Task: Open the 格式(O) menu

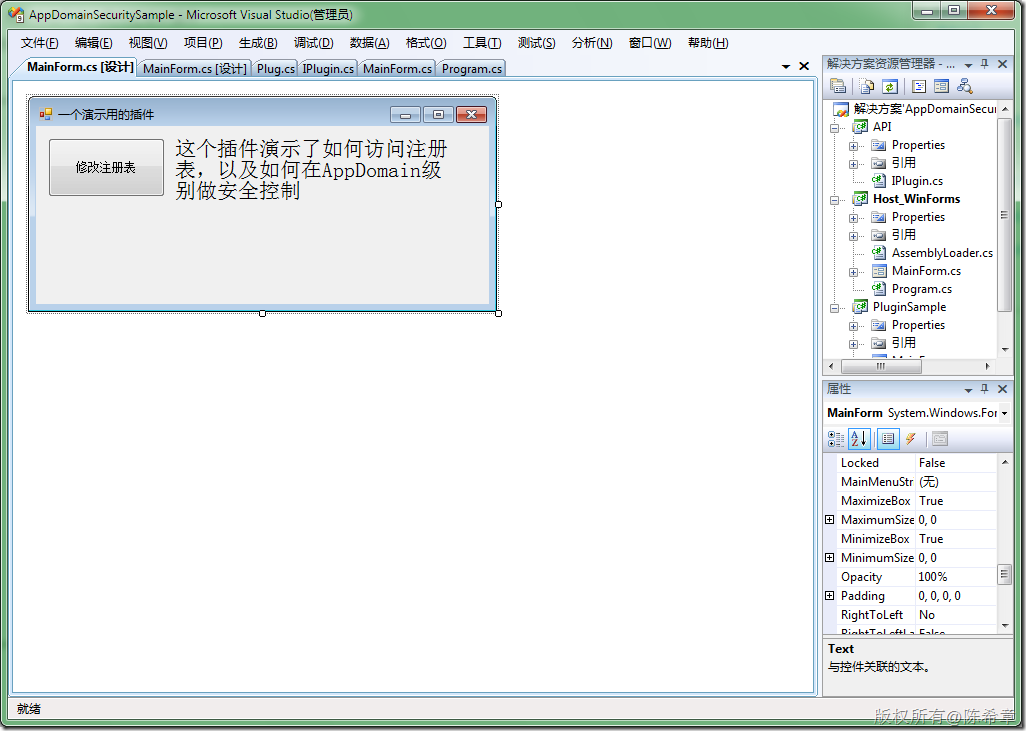Action: tap(425, 43)
